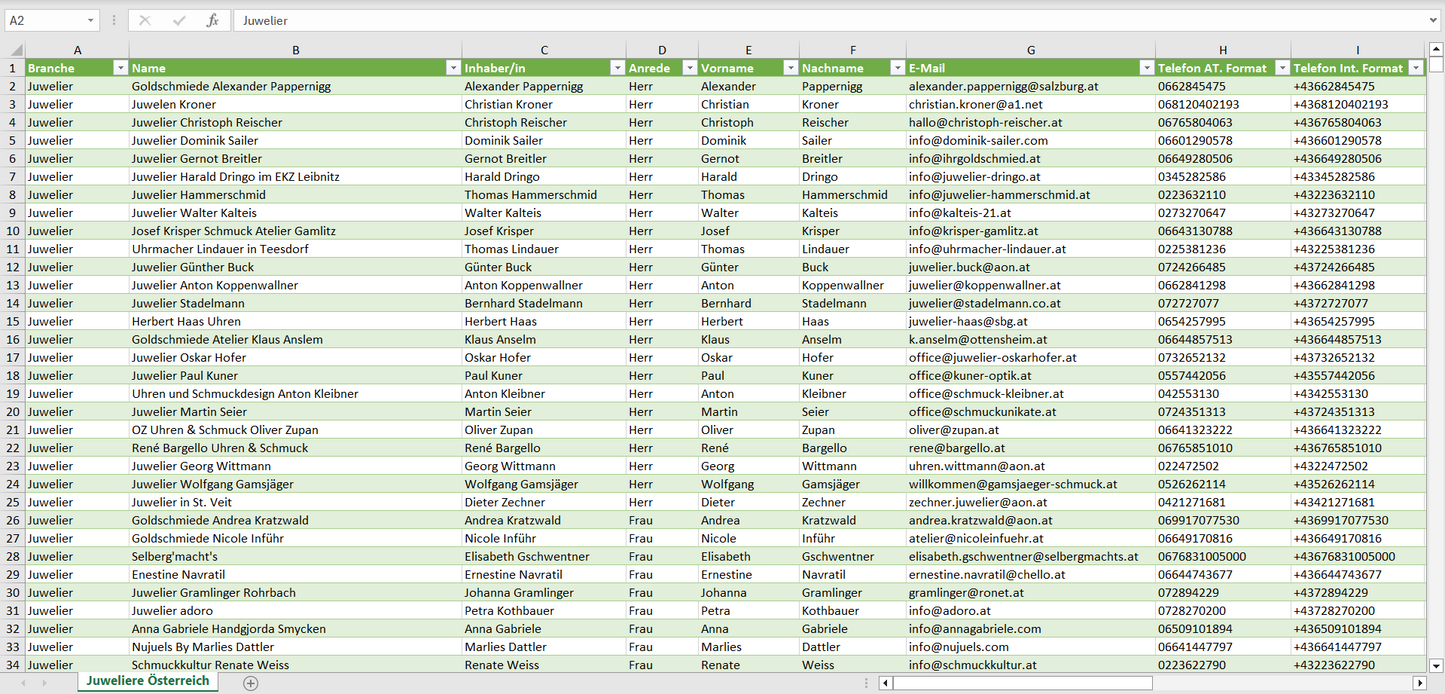Viewport: 1445px width, 694px height.
Task: Open the Telefon Int. Format filter dropdown
Action: click(1415, 68)
